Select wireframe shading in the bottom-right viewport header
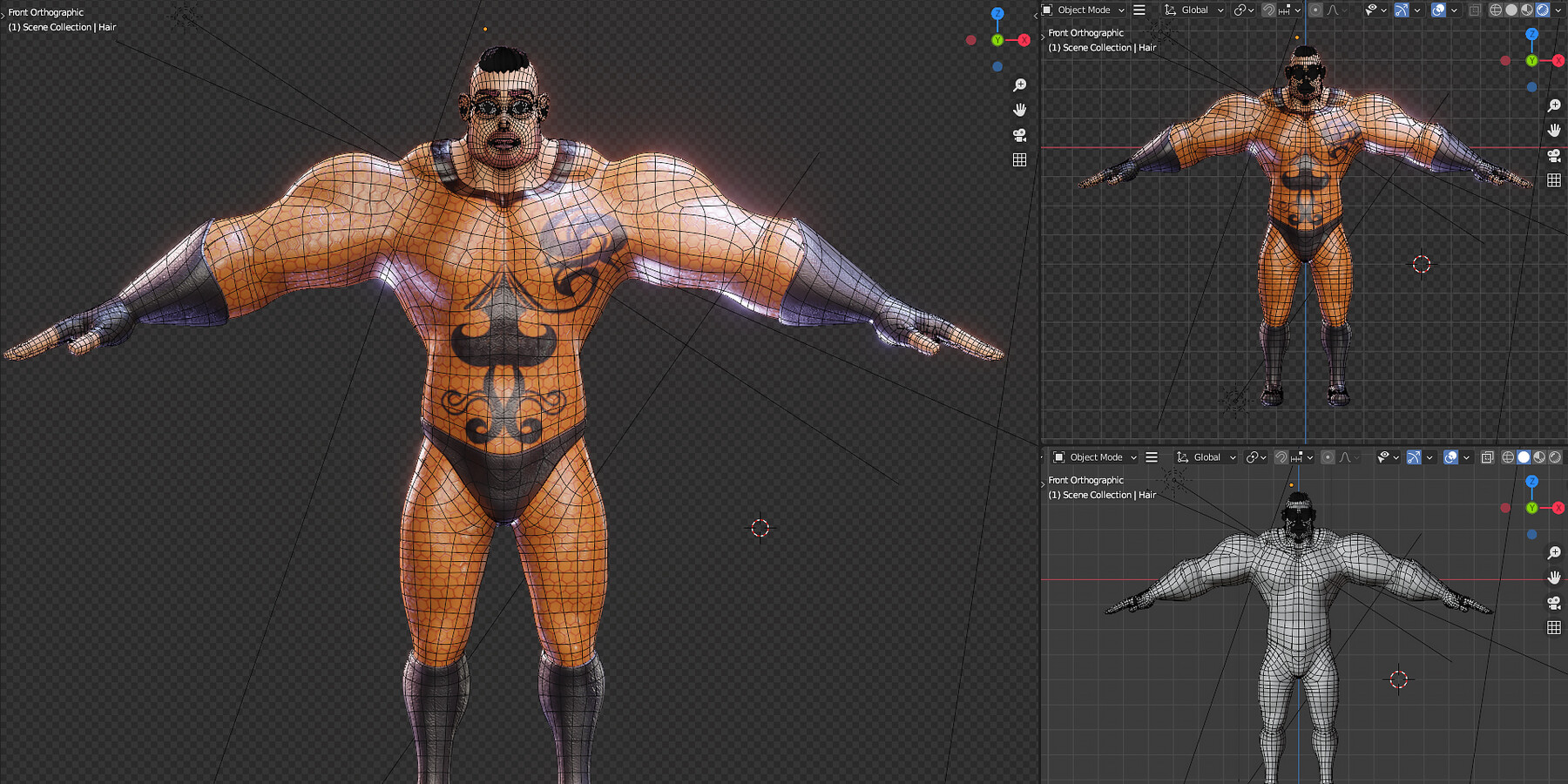1568x784 pixels. pyautogui.click(x=1508, y=457)
